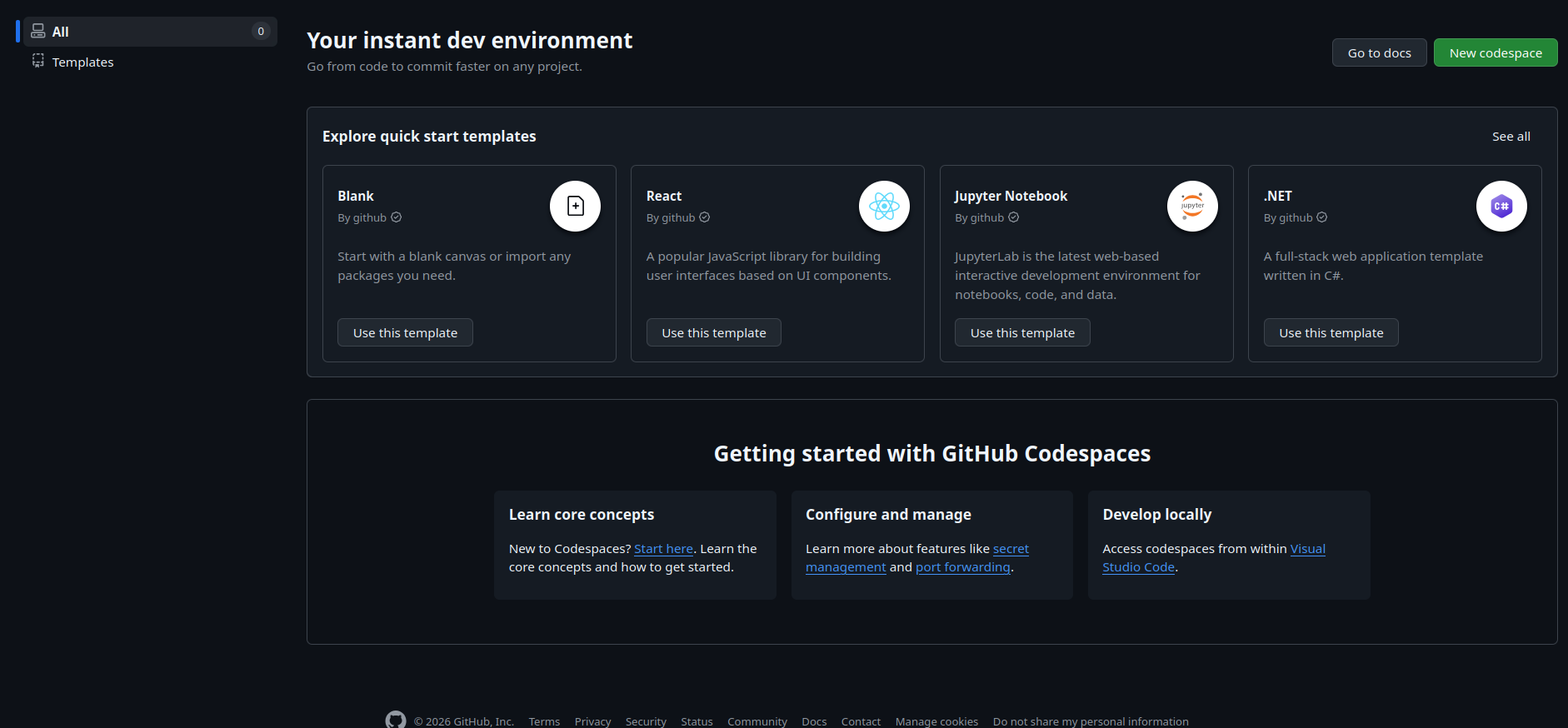
Task: Click the .NET C# logo icon
Action: click(1501, 206)
